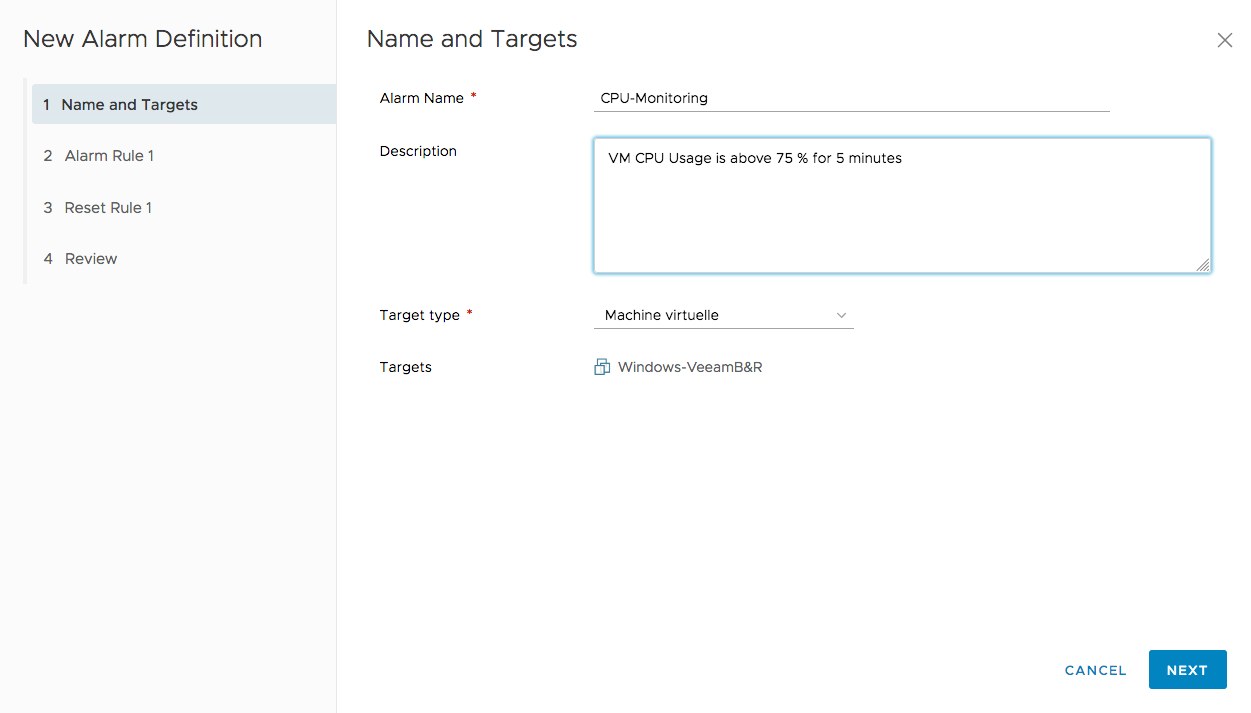Viewport: 1251px width, 713px height.
Task: Go to the Reset Rule 1 step
Action: pyautogui.click(x=107, y=207)
